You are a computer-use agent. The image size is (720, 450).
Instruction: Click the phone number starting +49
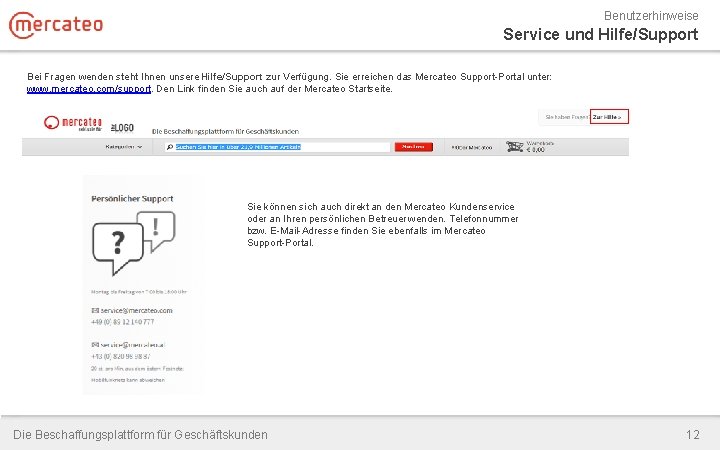pos(123,322)
